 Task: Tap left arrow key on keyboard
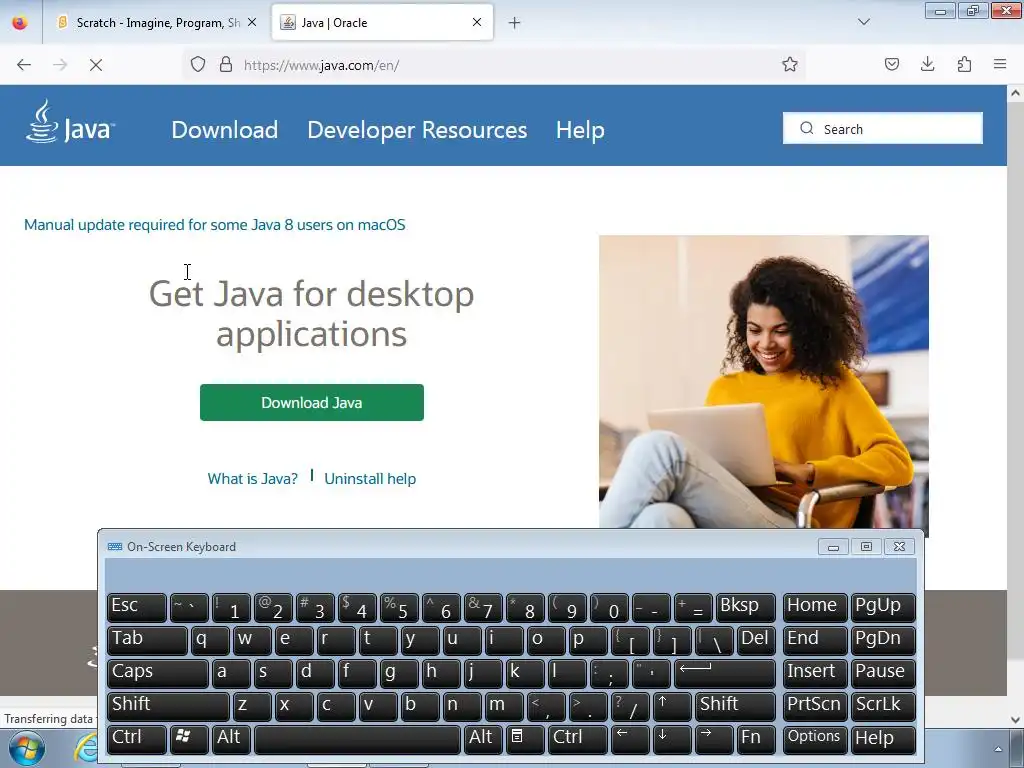630,739
